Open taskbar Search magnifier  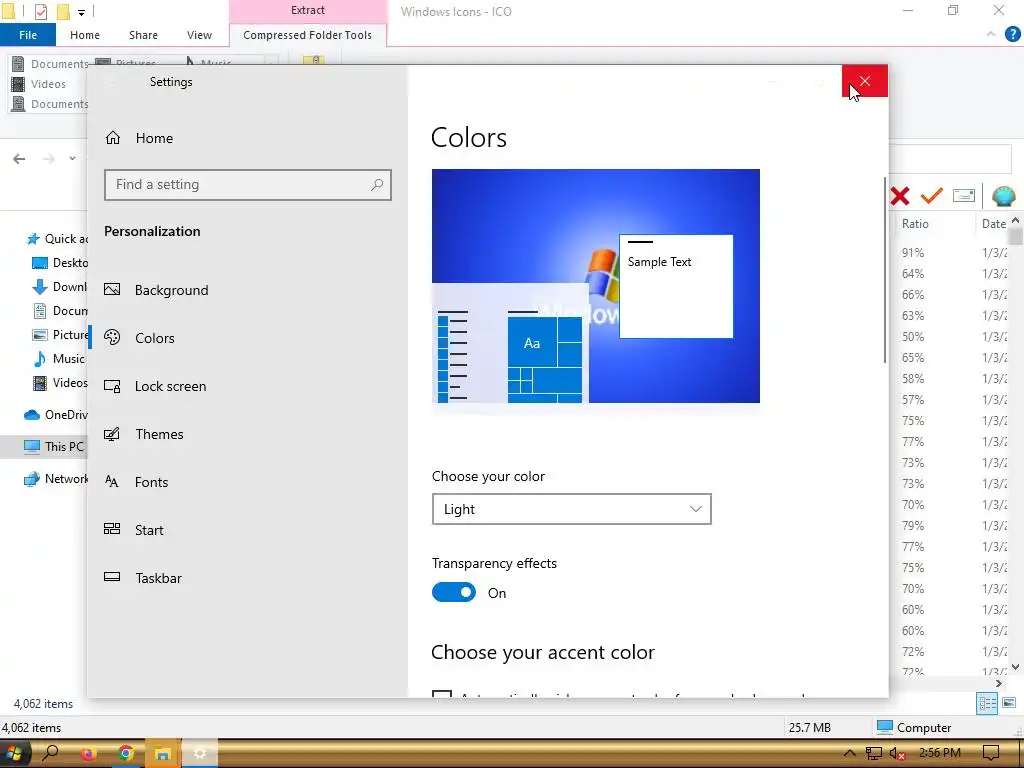click(50, 754)
